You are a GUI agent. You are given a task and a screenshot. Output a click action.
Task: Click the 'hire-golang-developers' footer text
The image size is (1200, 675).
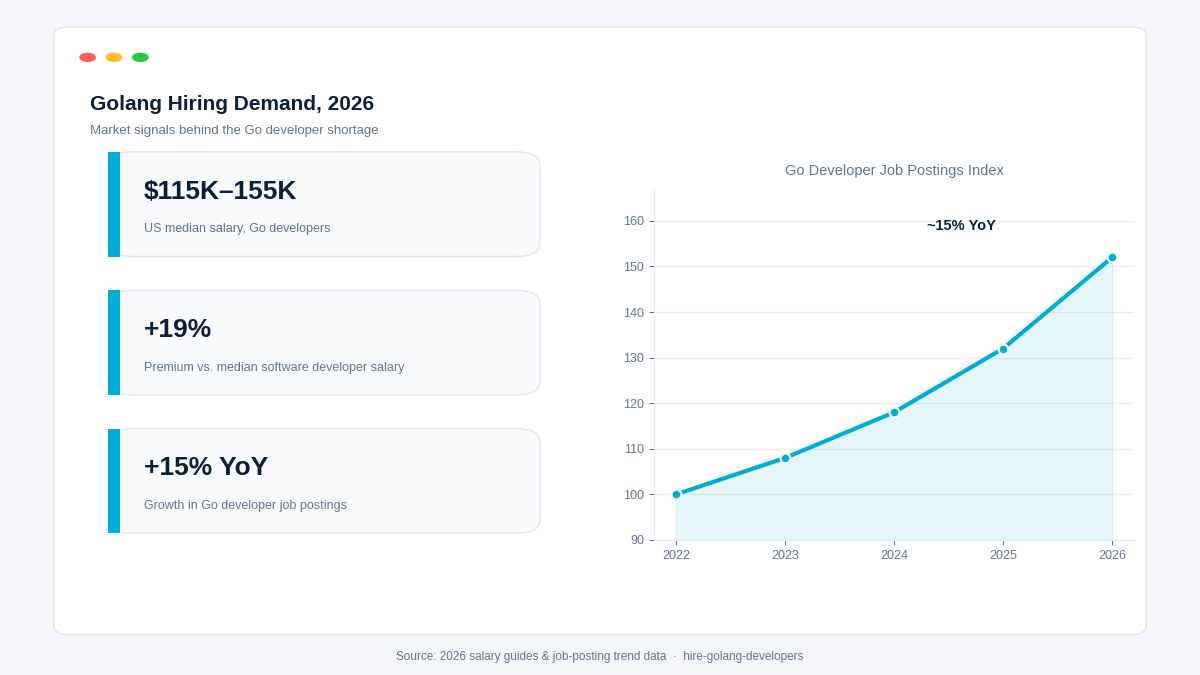point(743,656)
